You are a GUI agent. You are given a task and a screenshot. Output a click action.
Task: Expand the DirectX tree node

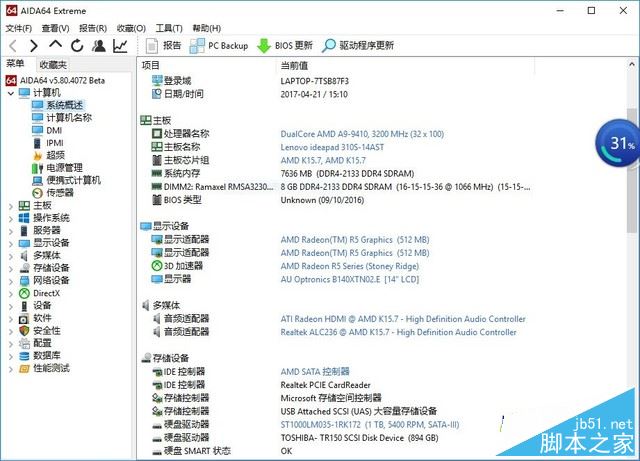coord(11,294)
